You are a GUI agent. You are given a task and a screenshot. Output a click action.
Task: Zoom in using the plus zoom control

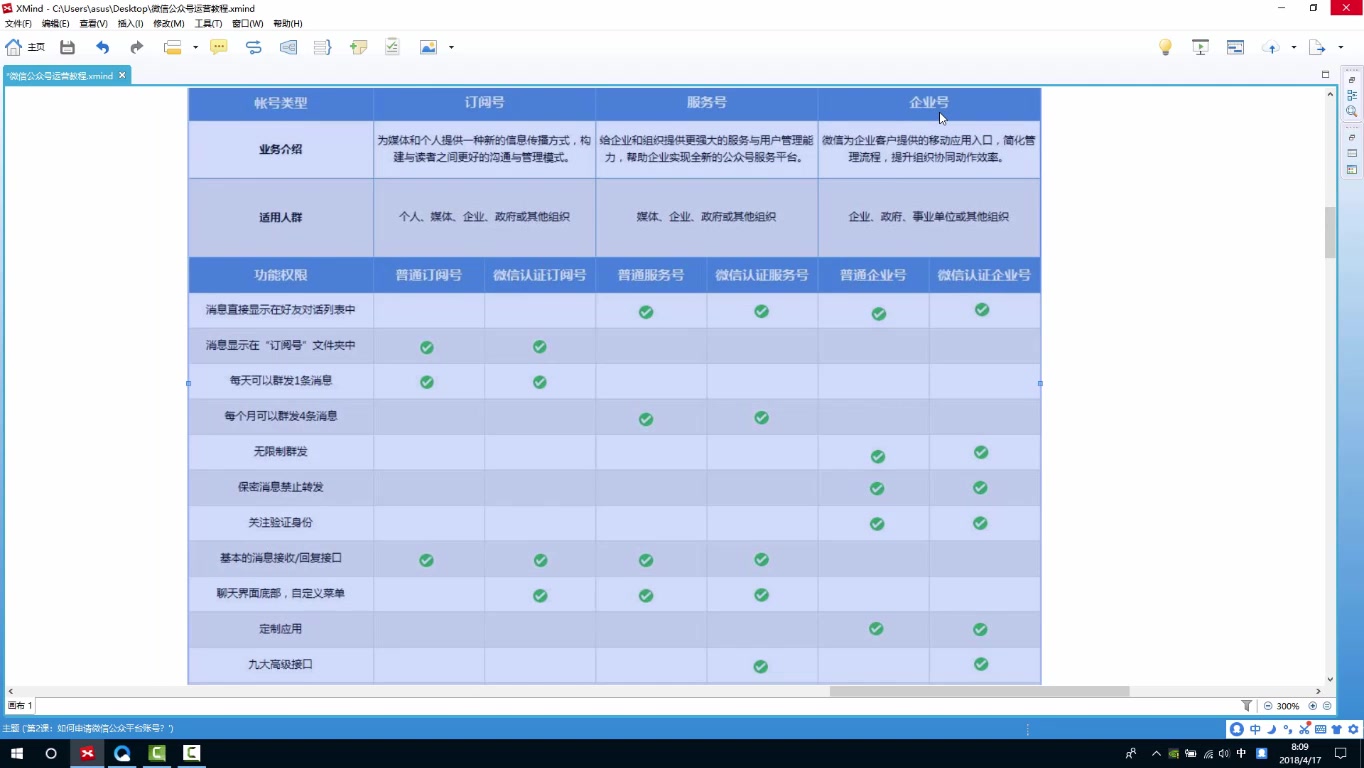(x=1312, y=706)
